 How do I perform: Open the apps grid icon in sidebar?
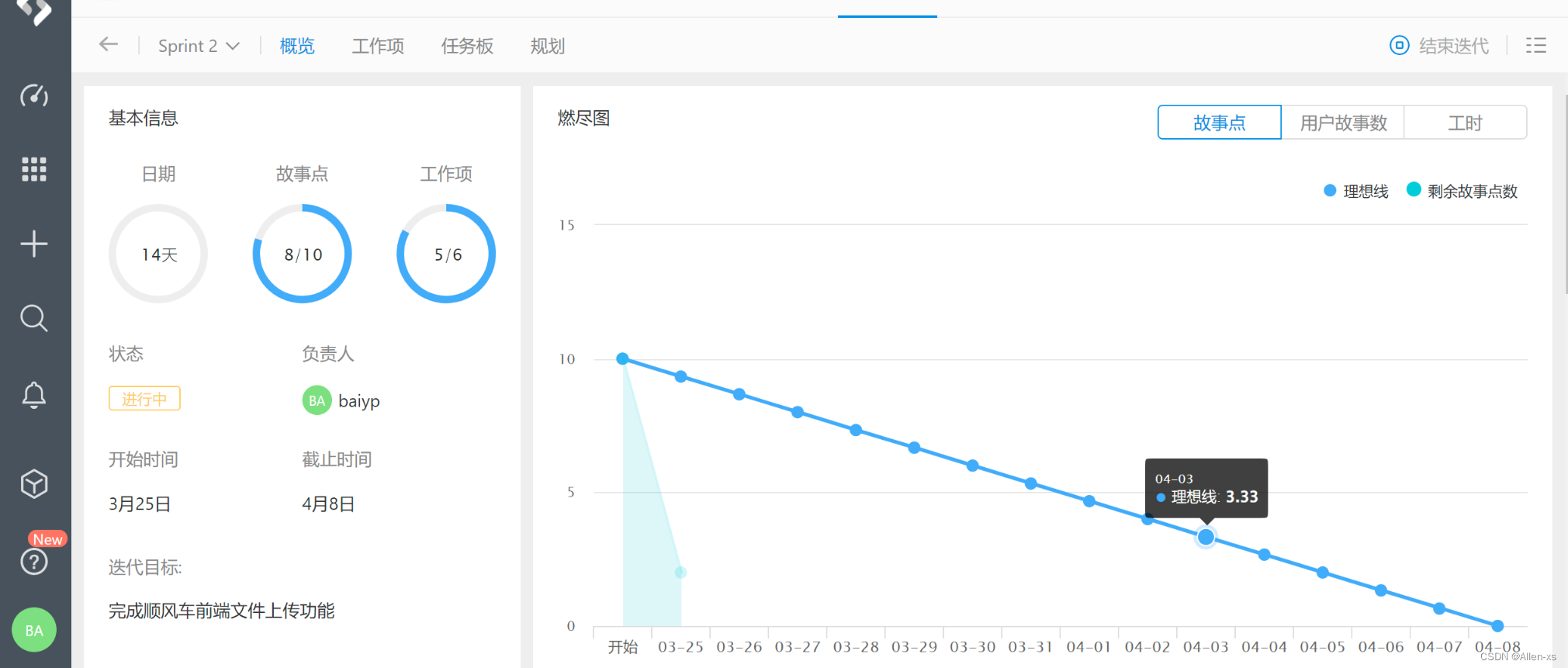pos(34,168)
